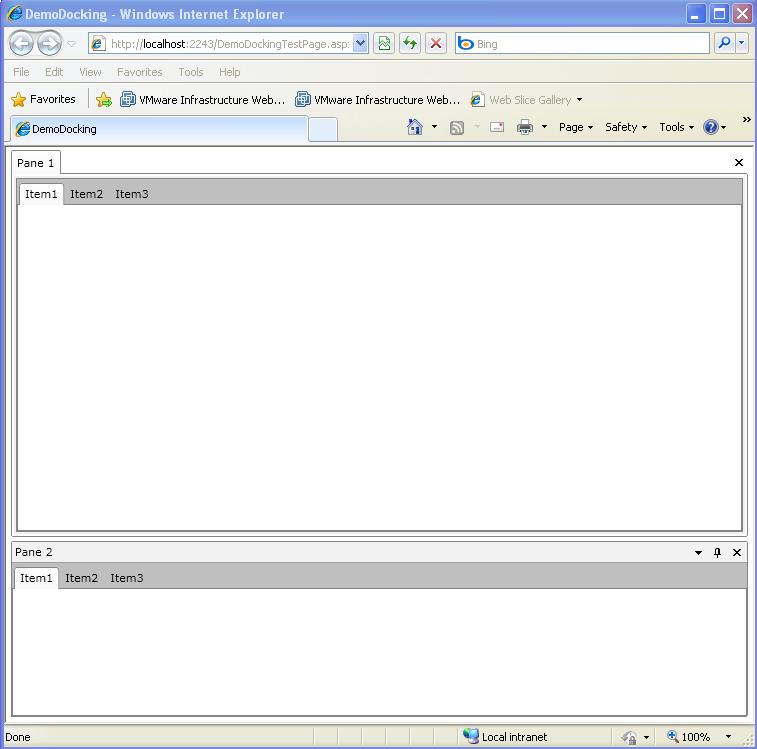Click the magnifier Search button

pos(724,43)
